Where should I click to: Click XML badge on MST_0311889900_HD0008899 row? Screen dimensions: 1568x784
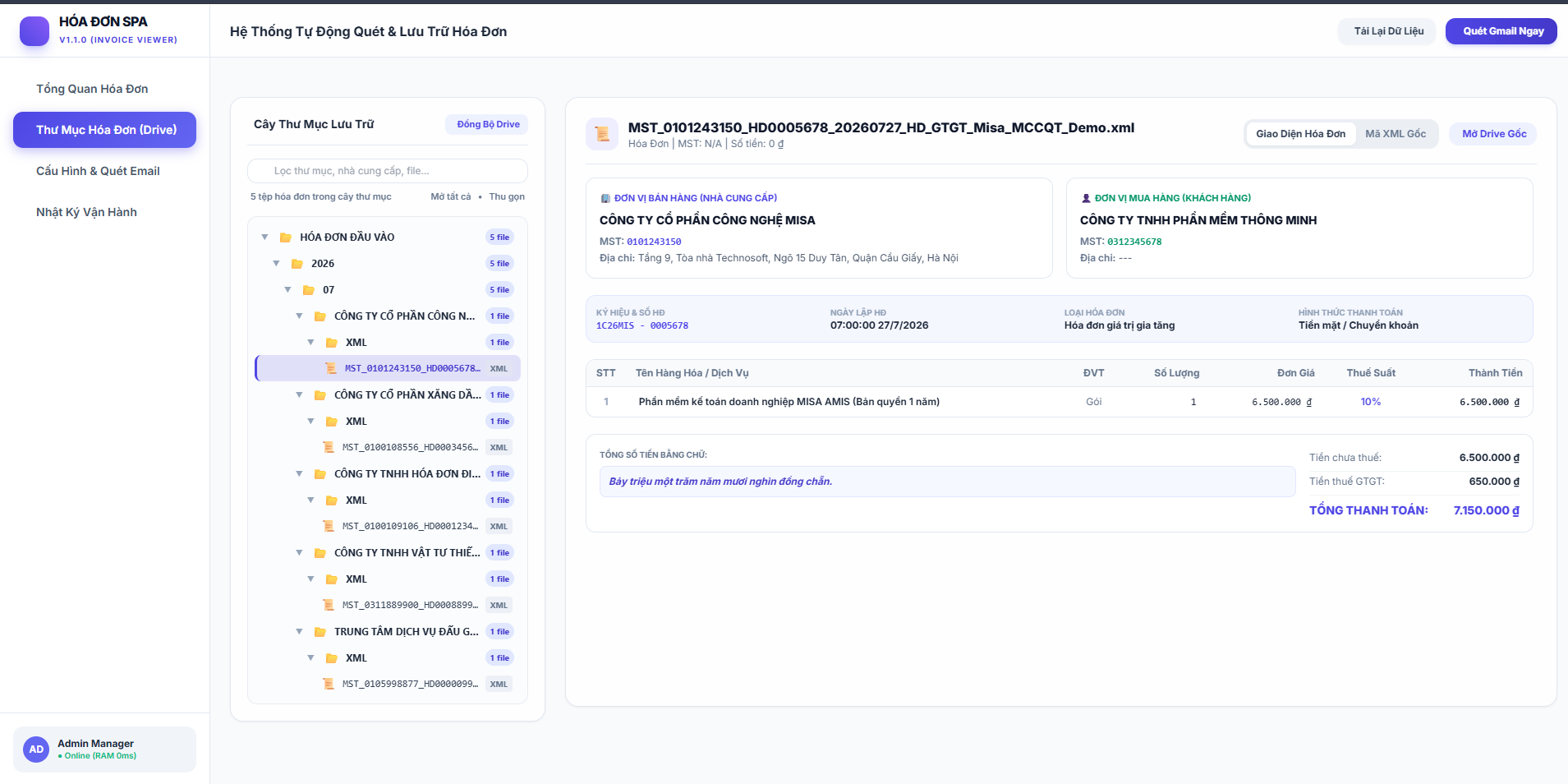click(x=499, y=606)
